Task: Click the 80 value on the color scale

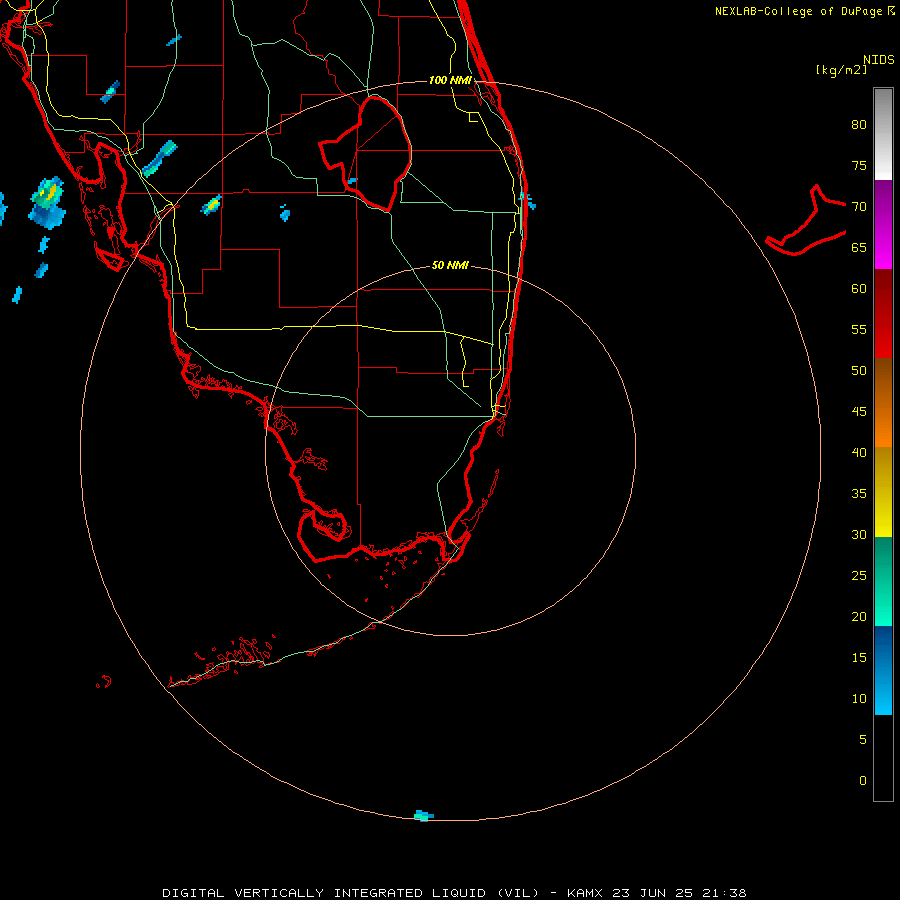Action: 859,125
